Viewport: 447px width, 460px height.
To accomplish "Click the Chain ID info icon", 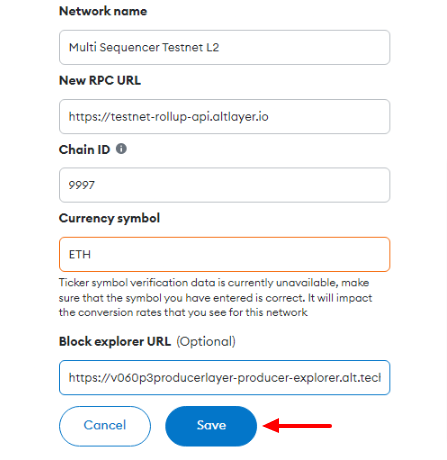I will [121, 149].
